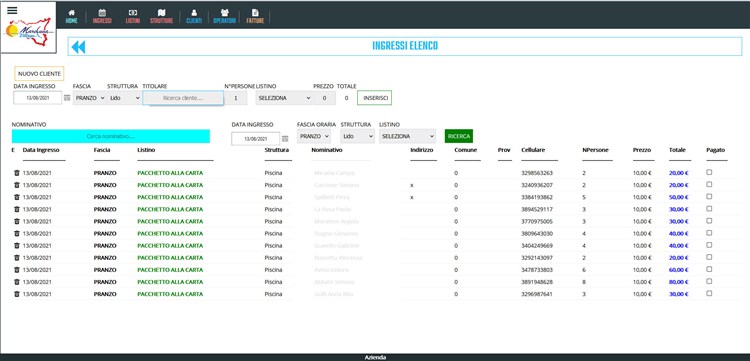Delete the Gulli Anna Rita entry via trash icon
This screenshot has height=361, width=750.
pyautogui.click(x=17, y=294)
